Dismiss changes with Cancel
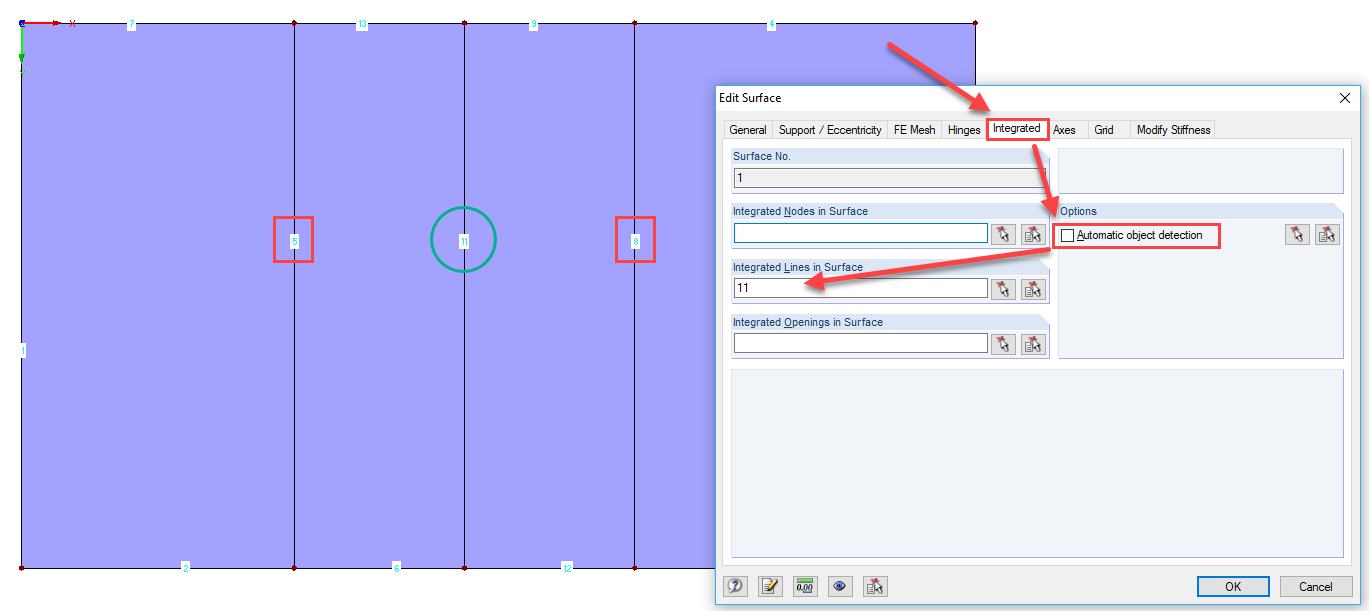1369x611 pixels. 1316,586
